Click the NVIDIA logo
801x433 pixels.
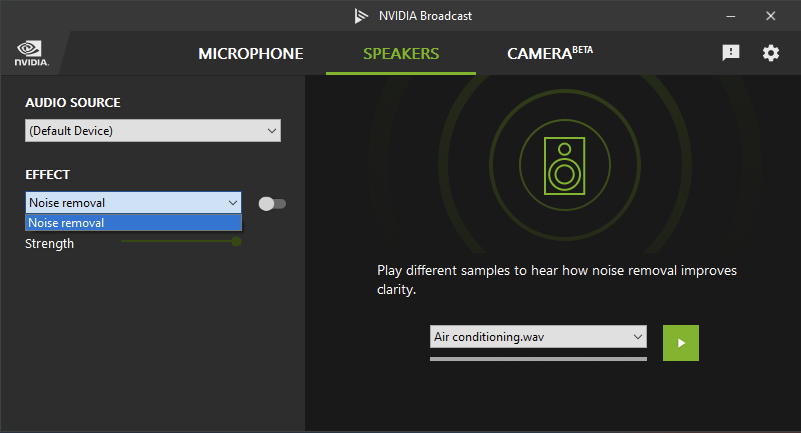pyautogui.click(x=31, y=54)
